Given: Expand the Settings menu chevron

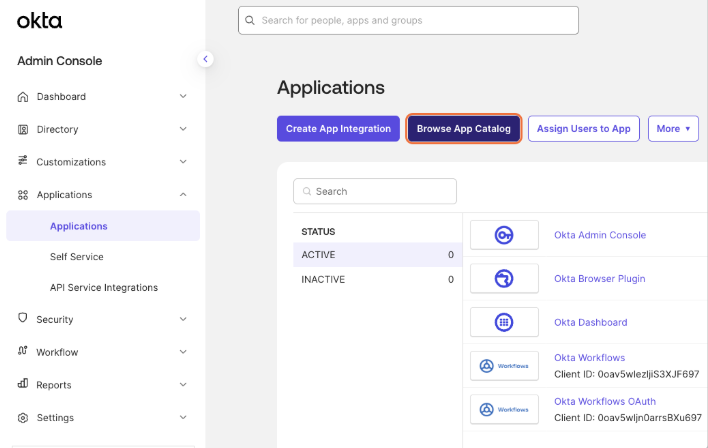Looking at the screenshot, I should tap(183, 417).
